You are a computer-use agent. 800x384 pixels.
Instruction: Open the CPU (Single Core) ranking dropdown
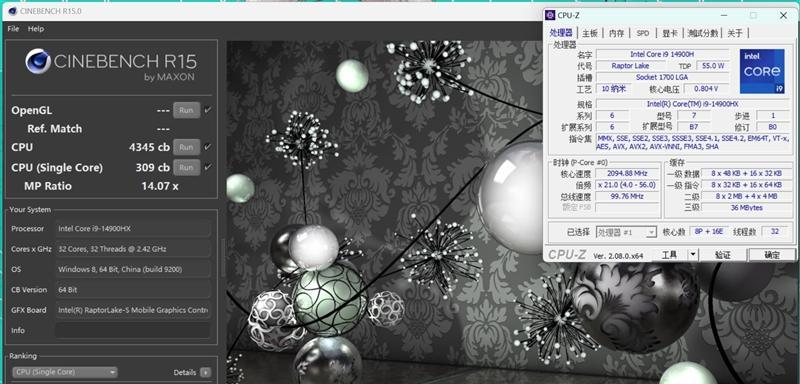65,372
